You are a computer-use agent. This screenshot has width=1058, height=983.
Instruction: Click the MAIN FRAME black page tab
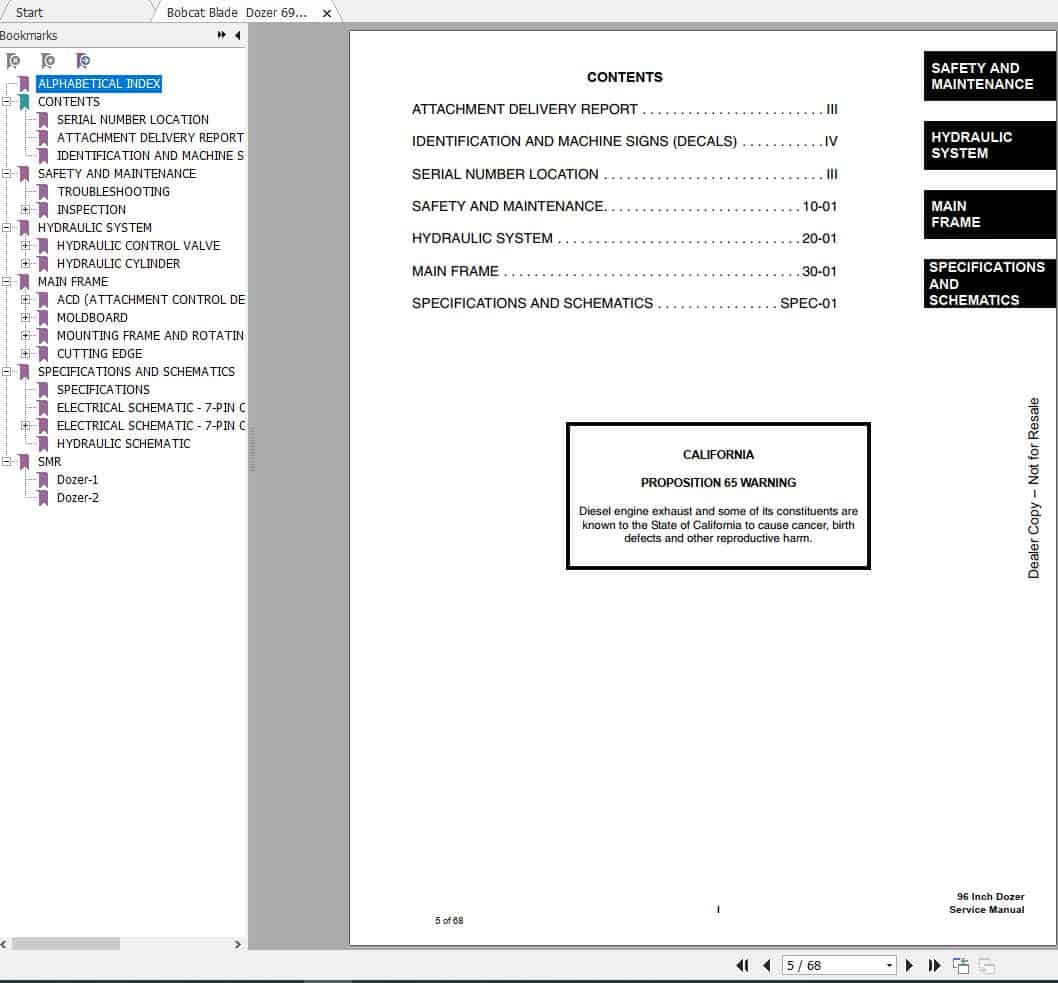point(989,215)
